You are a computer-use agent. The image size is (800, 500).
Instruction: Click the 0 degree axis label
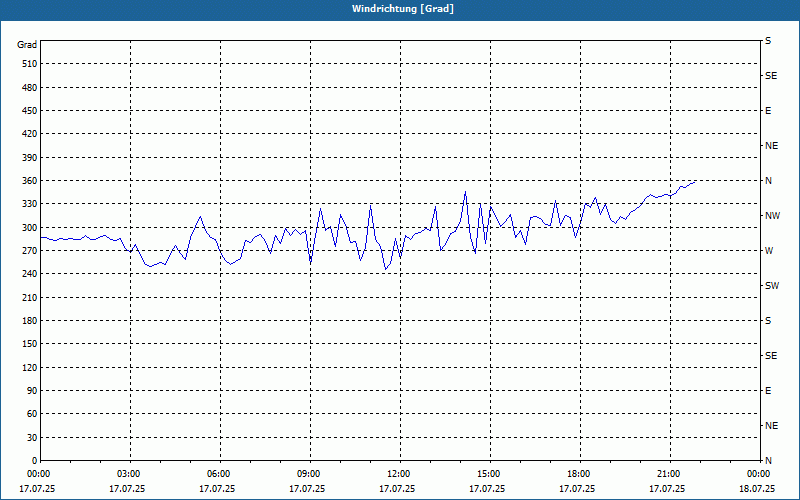[34, 461]
